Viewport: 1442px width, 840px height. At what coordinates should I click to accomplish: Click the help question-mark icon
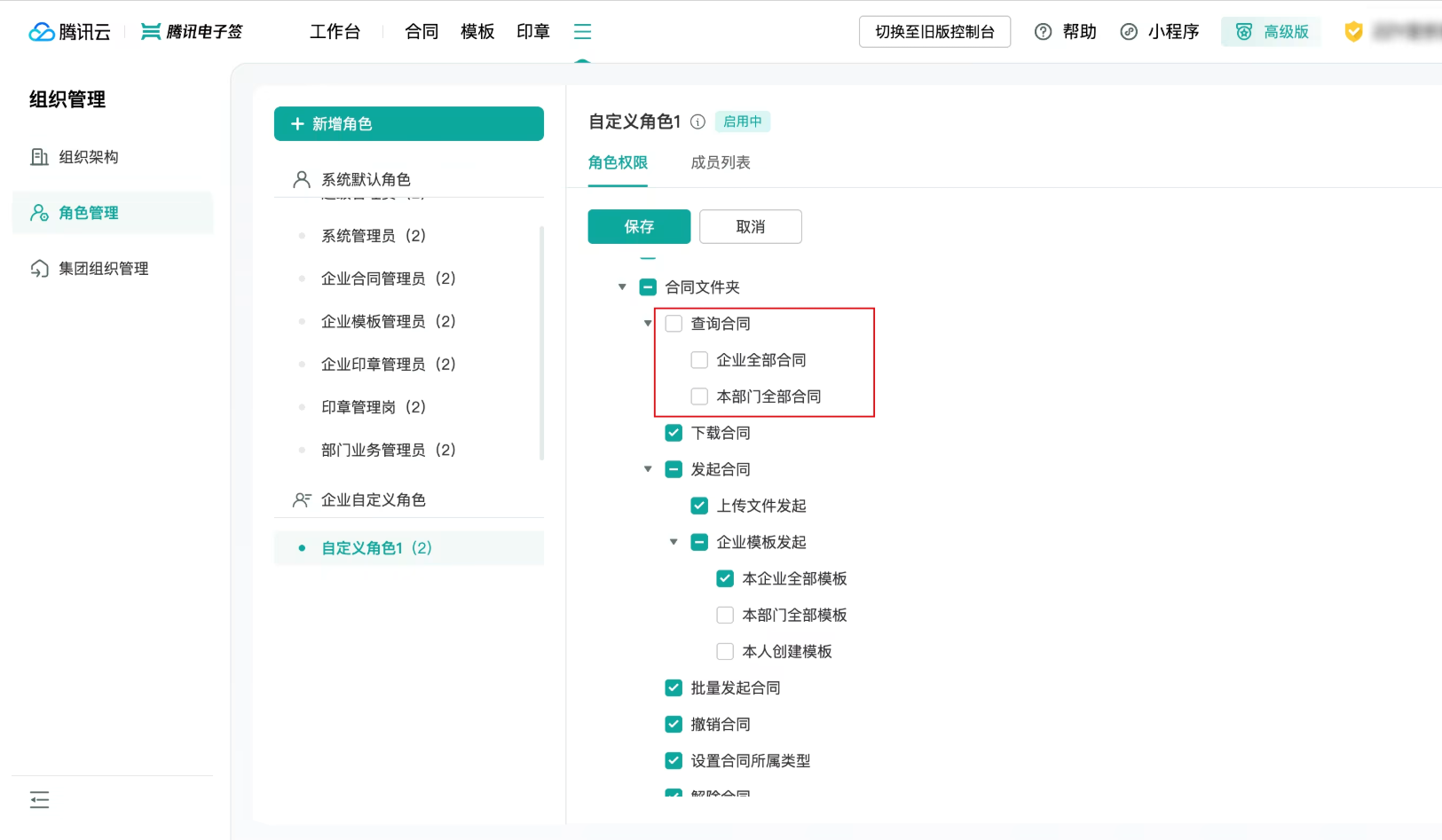pyautogui.click(x=1044, y=32)
